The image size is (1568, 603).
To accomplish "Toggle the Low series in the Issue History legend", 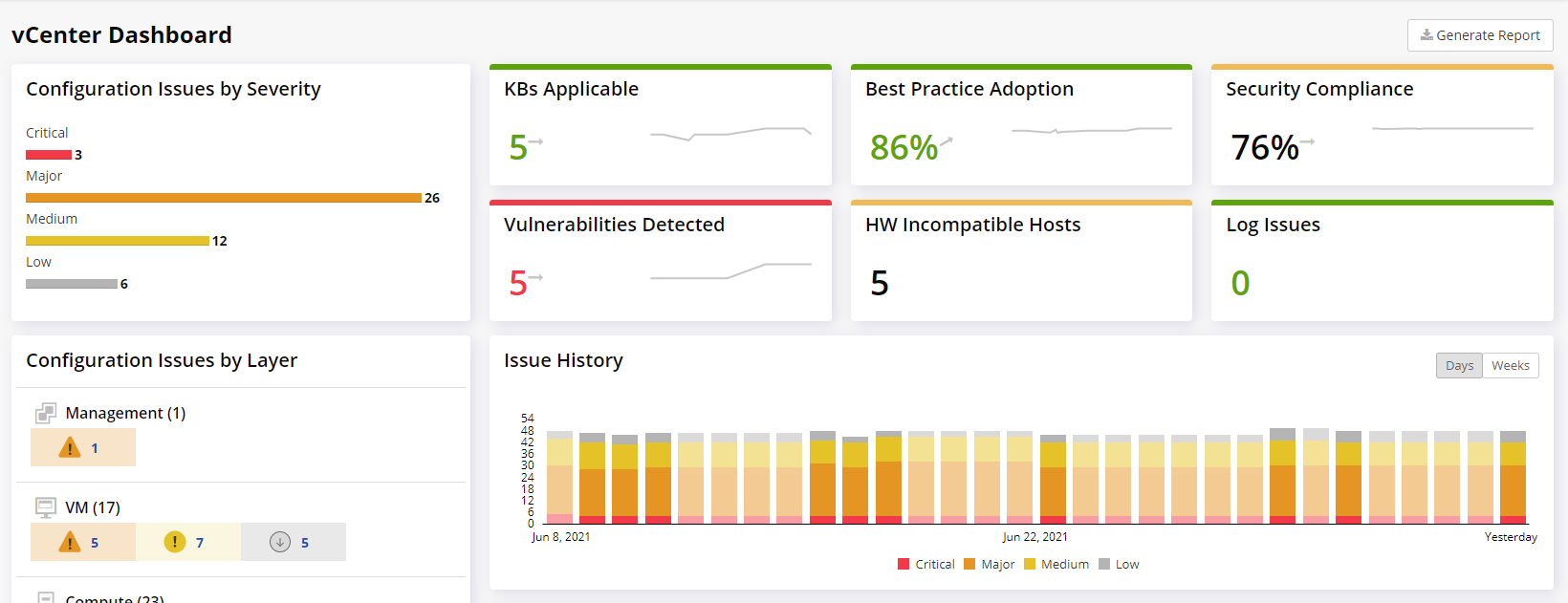I will pyautogui.click(x=1119, y=564).
